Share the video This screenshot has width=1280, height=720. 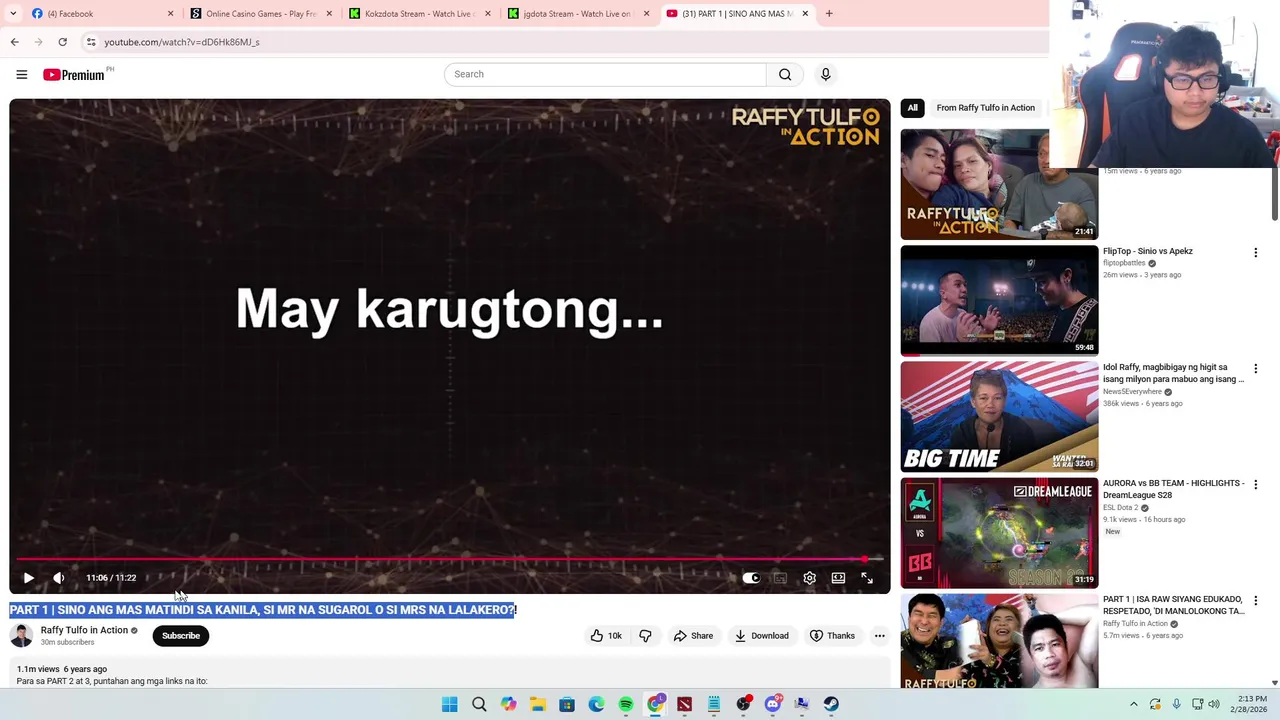pos(693,636)
